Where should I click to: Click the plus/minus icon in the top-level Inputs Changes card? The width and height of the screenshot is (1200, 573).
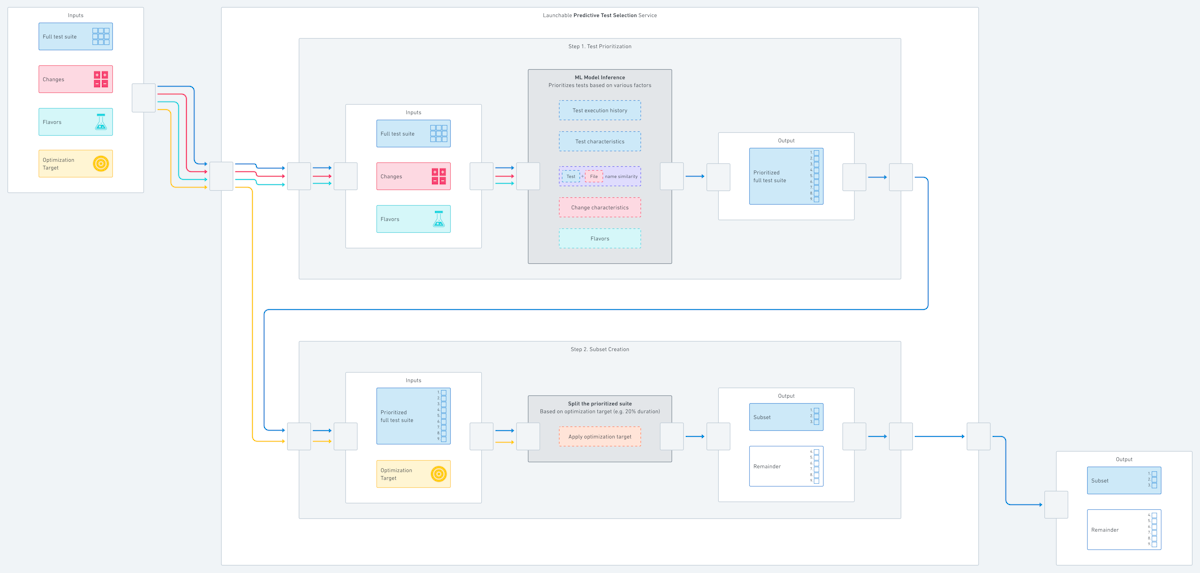pyautogui.click(x=101, y=79)
